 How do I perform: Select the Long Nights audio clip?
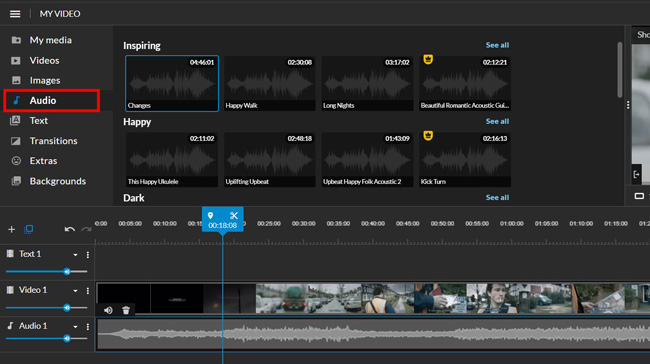coord(367,83)
